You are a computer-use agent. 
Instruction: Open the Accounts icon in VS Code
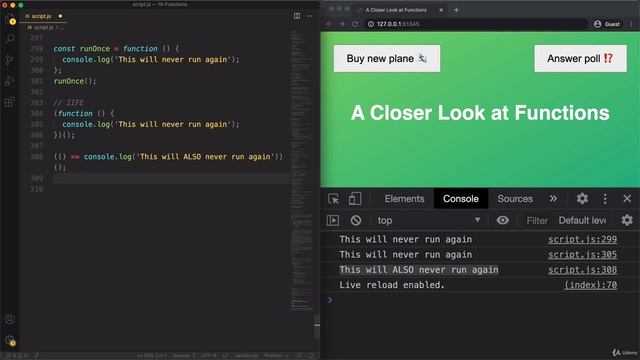pyautogui.click(x=10, y=319)
